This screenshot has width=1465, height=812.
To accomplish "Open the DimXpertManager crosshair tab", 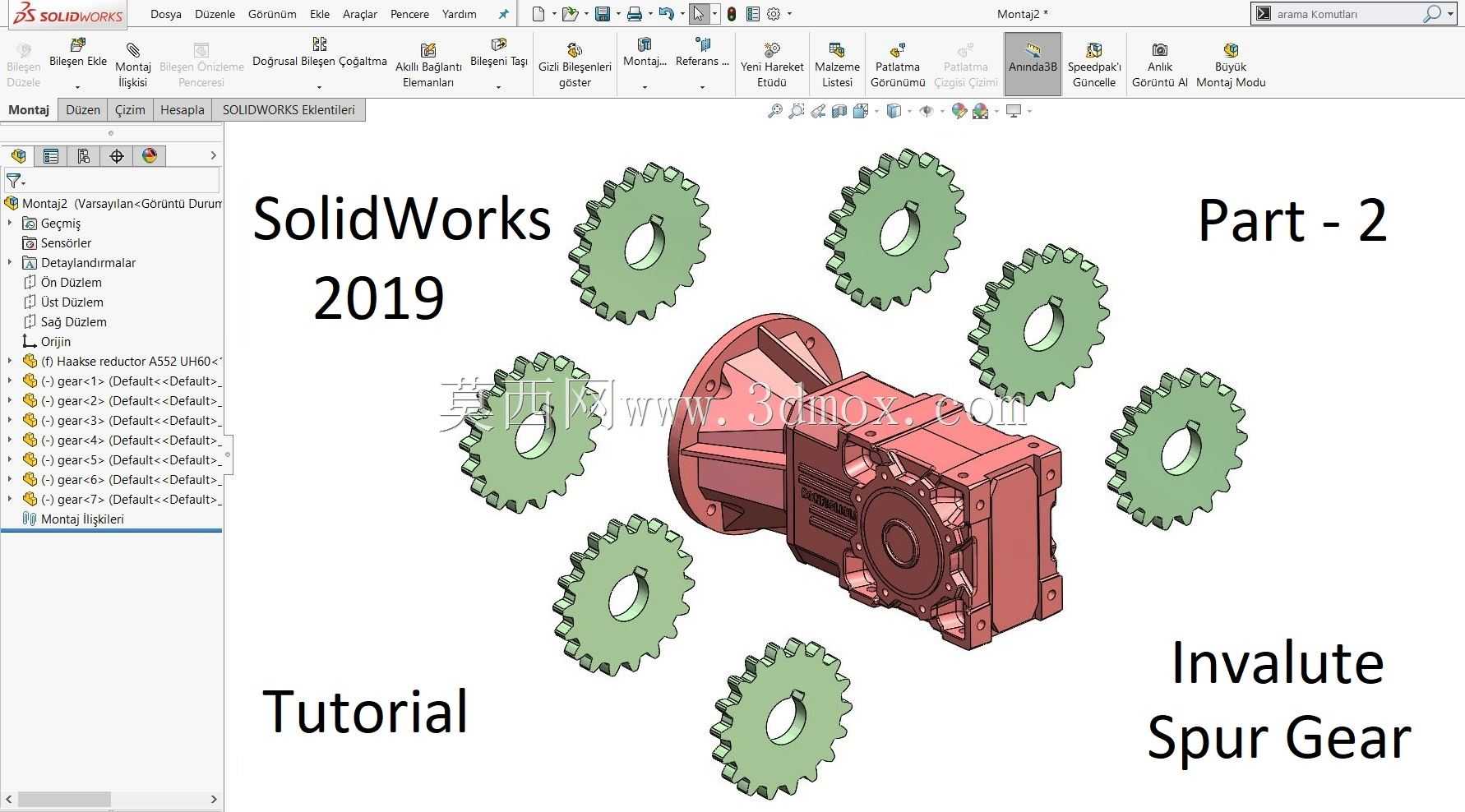I will (x=117, y=155).
